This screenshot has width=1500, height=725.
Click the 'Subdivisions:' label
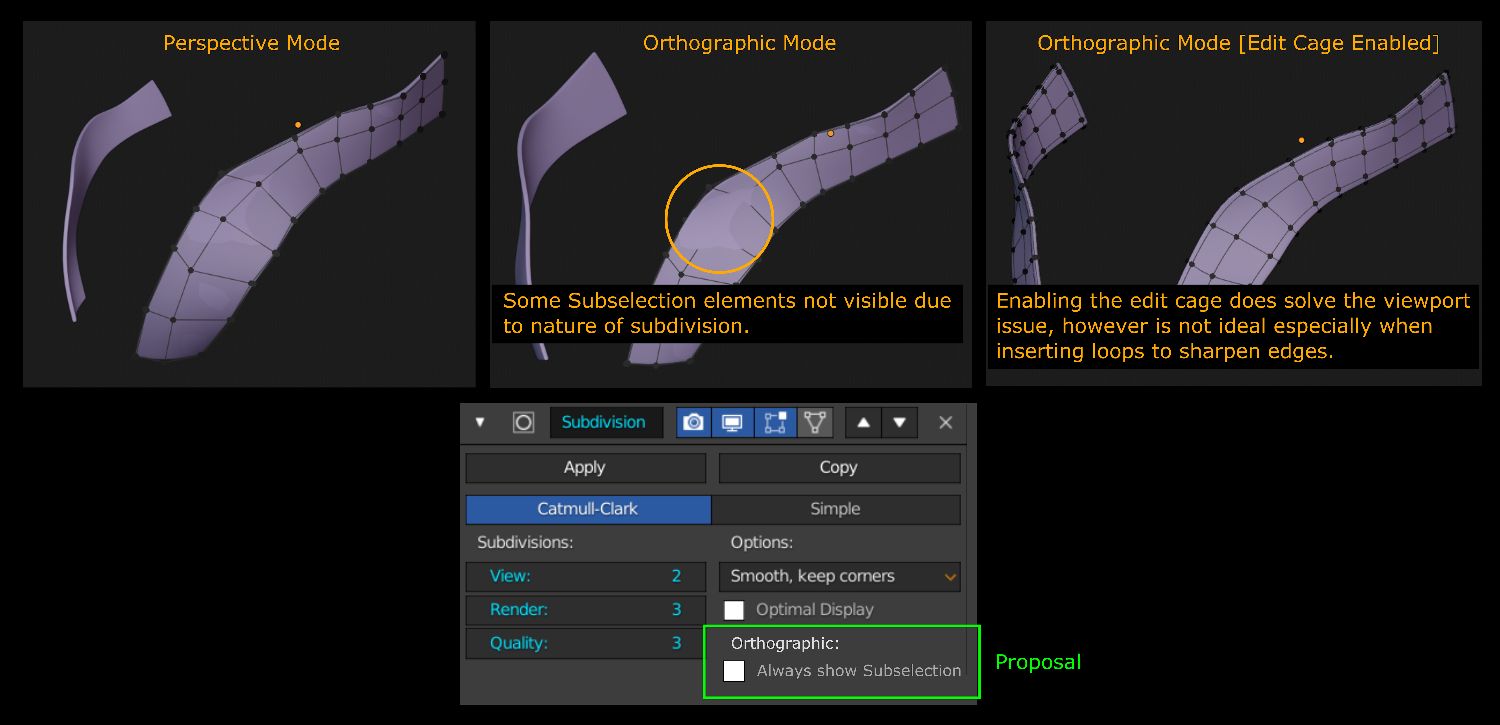525,542
